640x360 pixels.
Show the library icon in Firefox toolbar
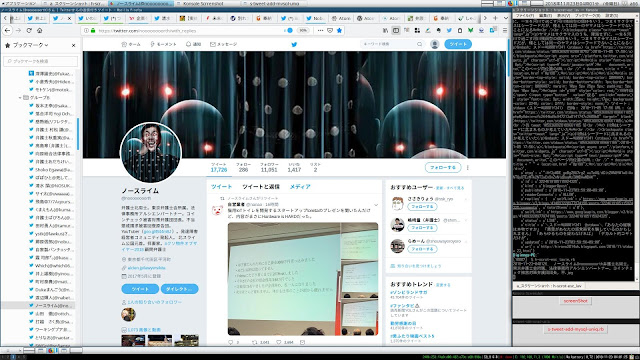tap(385, 31)
